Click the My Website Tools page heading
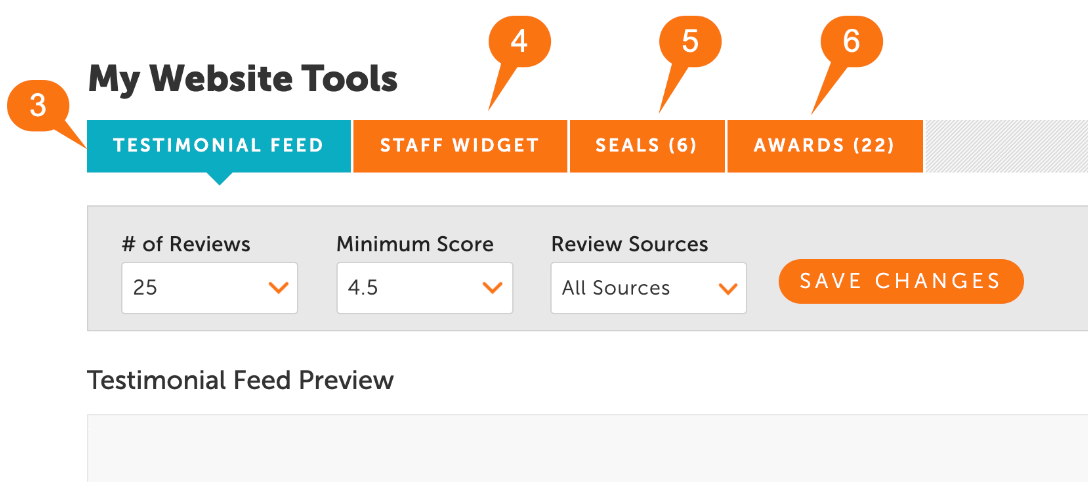 tap(243, 78)
